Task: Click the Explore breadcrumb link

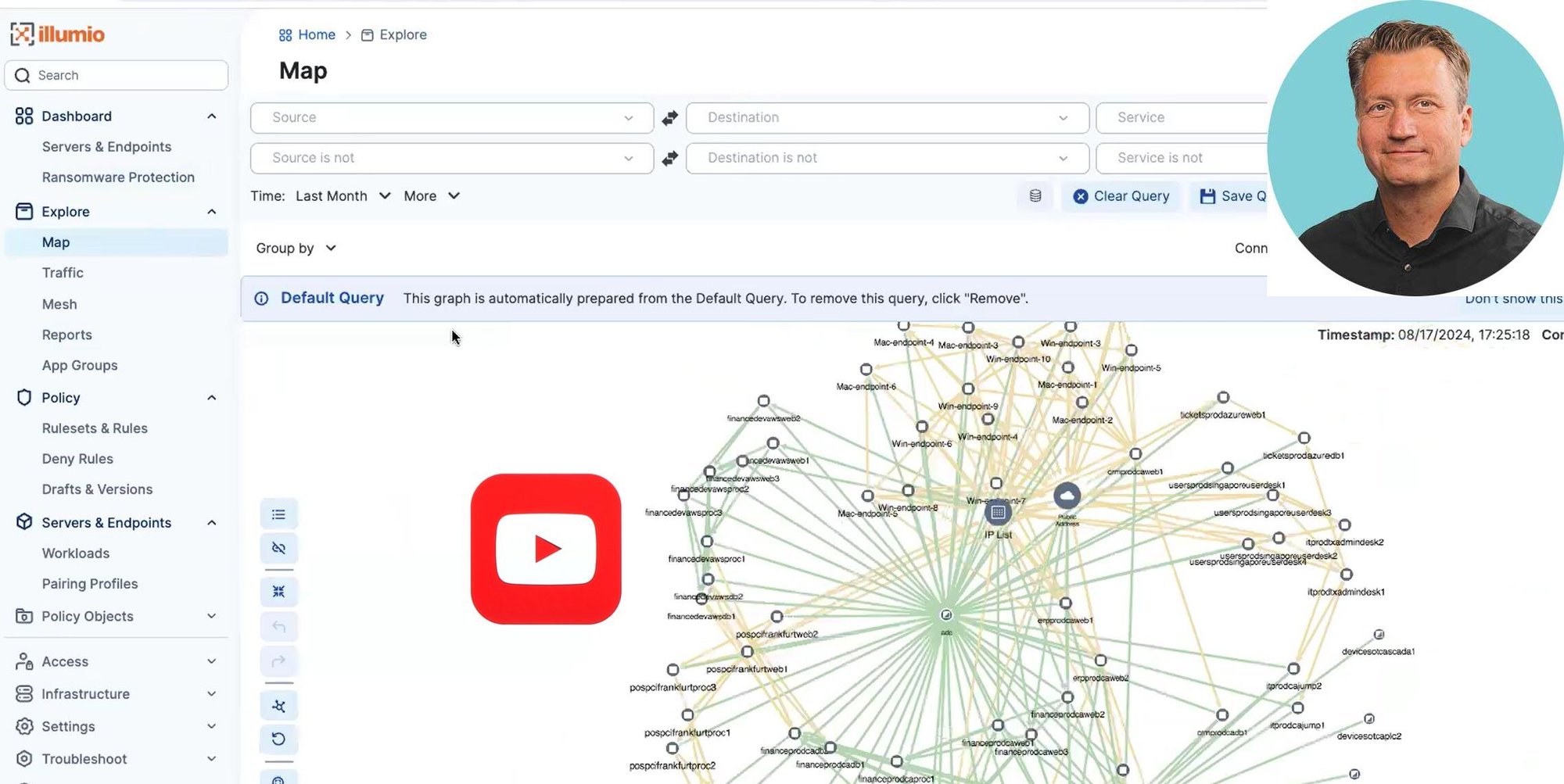Action: coord(403,35)
